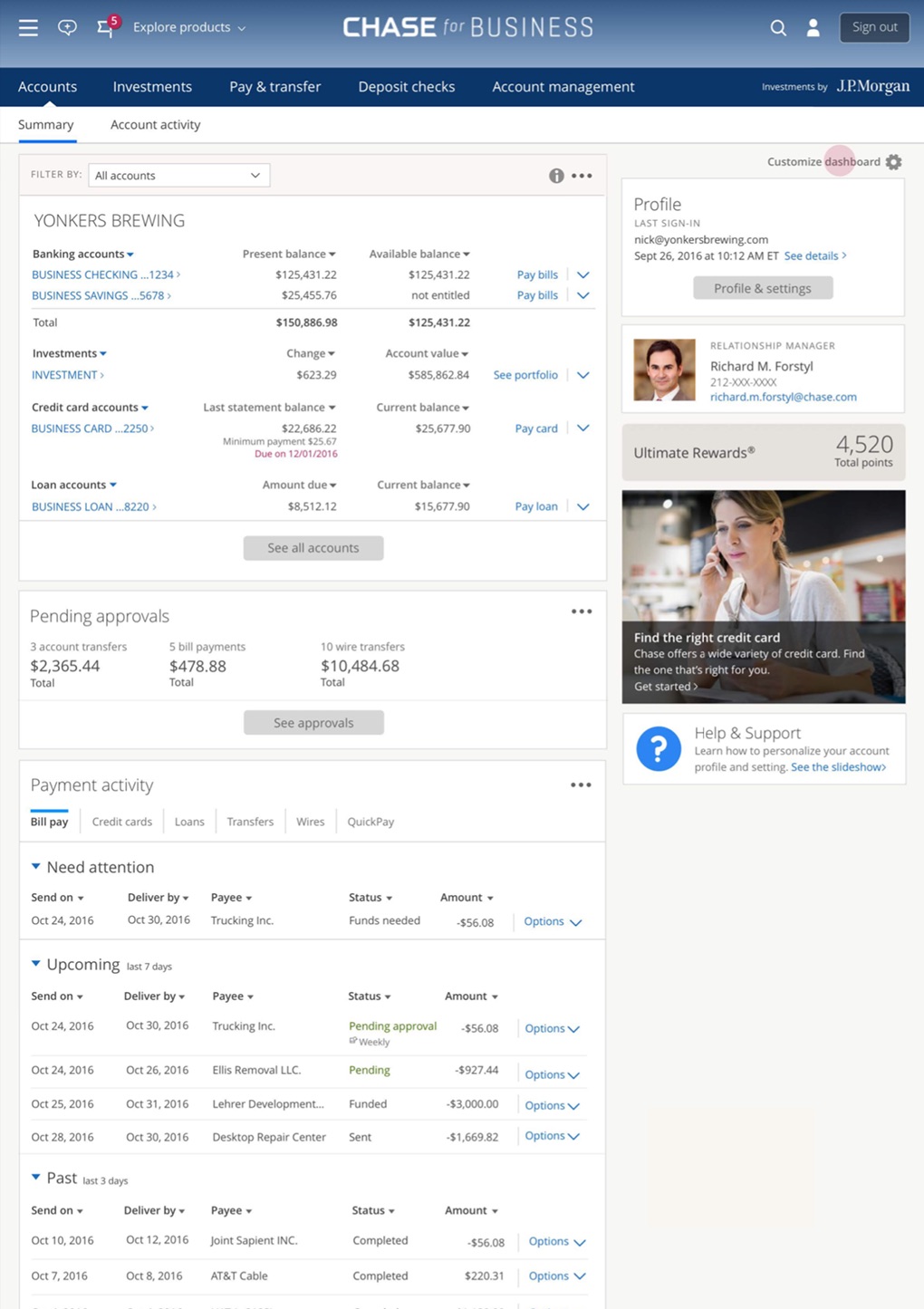Screen dimensions: 924x1309
Task: Click the chat bubble plus icon
Action: coord(67,27)
